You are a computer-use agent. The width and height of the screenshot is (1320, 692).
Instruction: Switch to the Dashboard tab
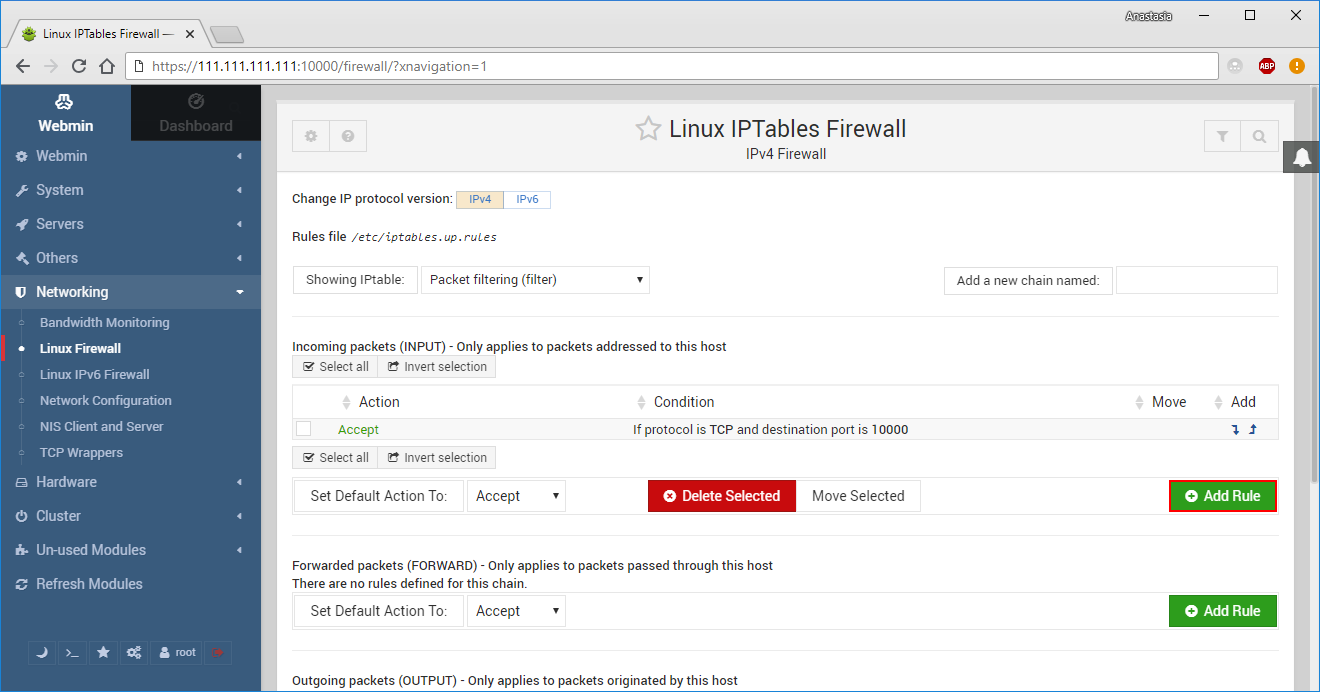pos(195,112)
